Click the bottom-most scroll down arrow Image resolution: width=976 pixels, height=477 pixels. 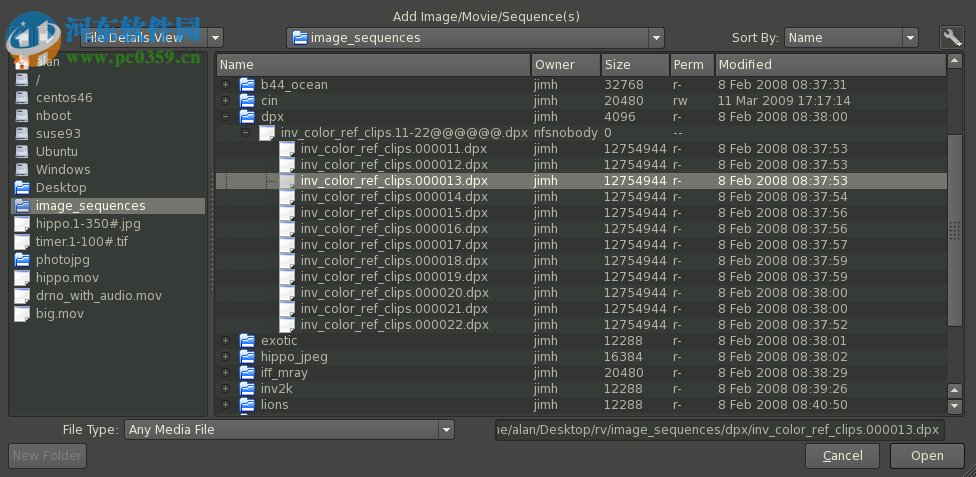(955, 406)
